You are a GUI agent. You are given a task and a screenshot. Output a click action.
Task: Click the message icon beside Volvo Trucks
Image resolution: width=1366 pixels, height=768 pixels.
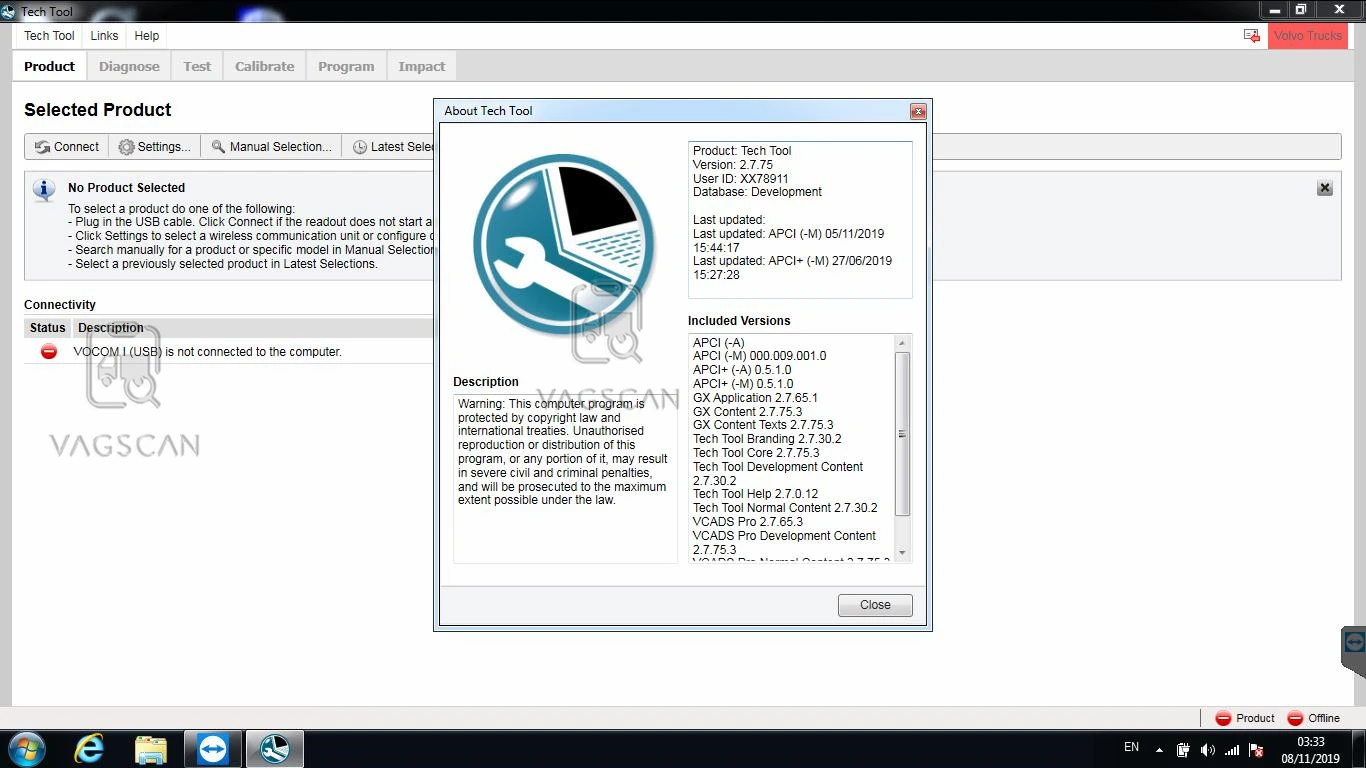click(1252, 36)
